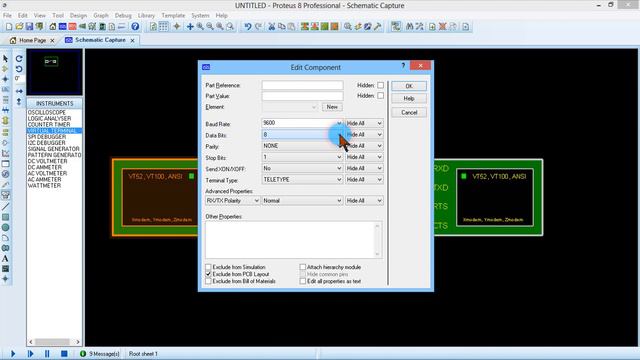
Task: Check Exclude from Bill of Materials
Action: pyautogui.click(x=208, y=281)
